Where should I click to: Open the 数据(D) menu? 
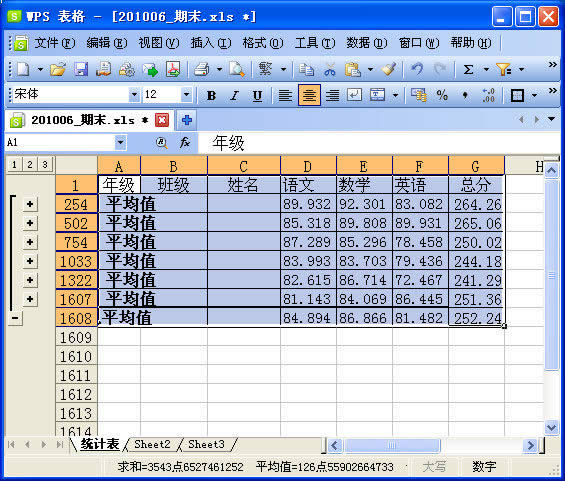point(366,43)
